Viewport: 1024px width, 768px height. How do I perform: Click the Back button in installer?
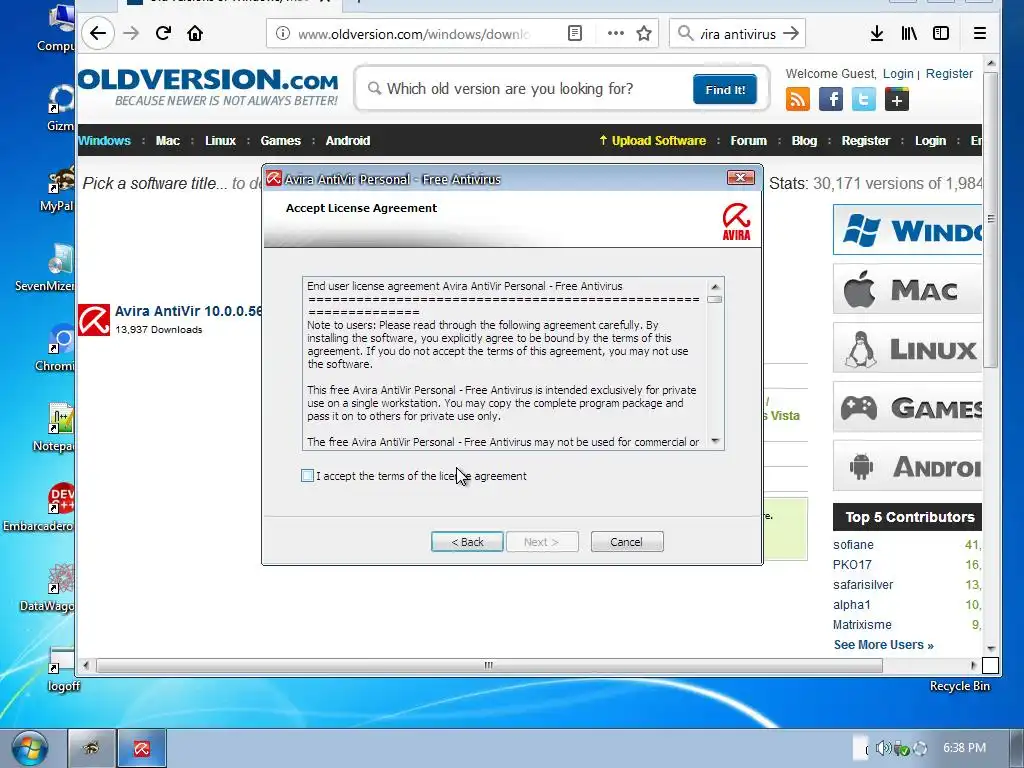[467, 541]
